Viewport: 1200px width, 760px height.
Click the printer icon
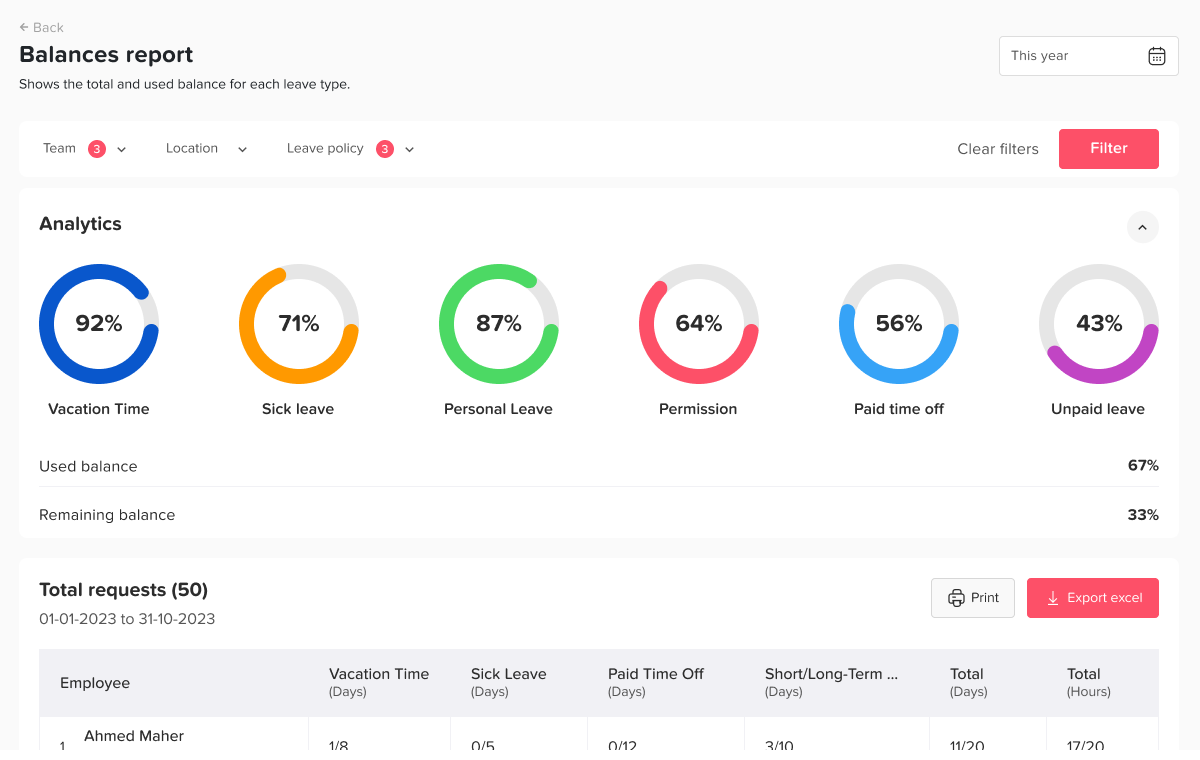click(956, 598)
